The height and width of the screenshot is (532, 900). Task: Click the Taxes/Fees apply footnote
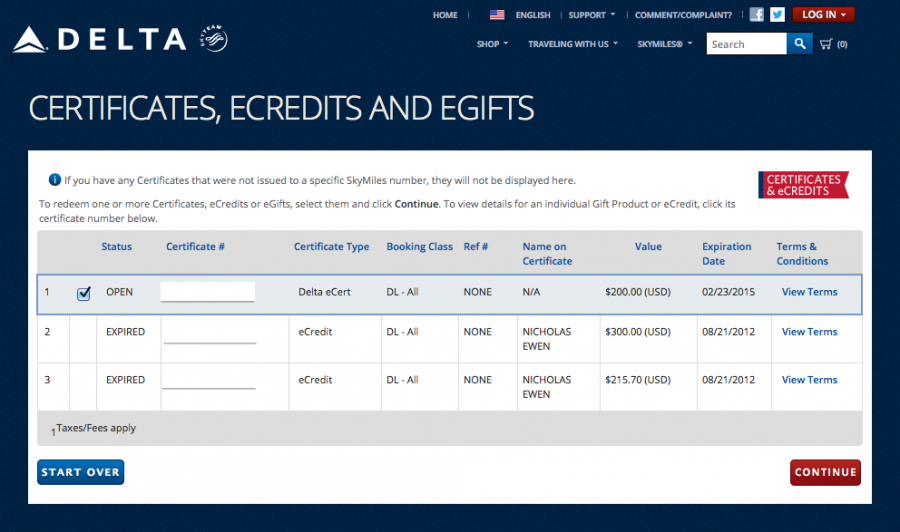tap(94, 428)
